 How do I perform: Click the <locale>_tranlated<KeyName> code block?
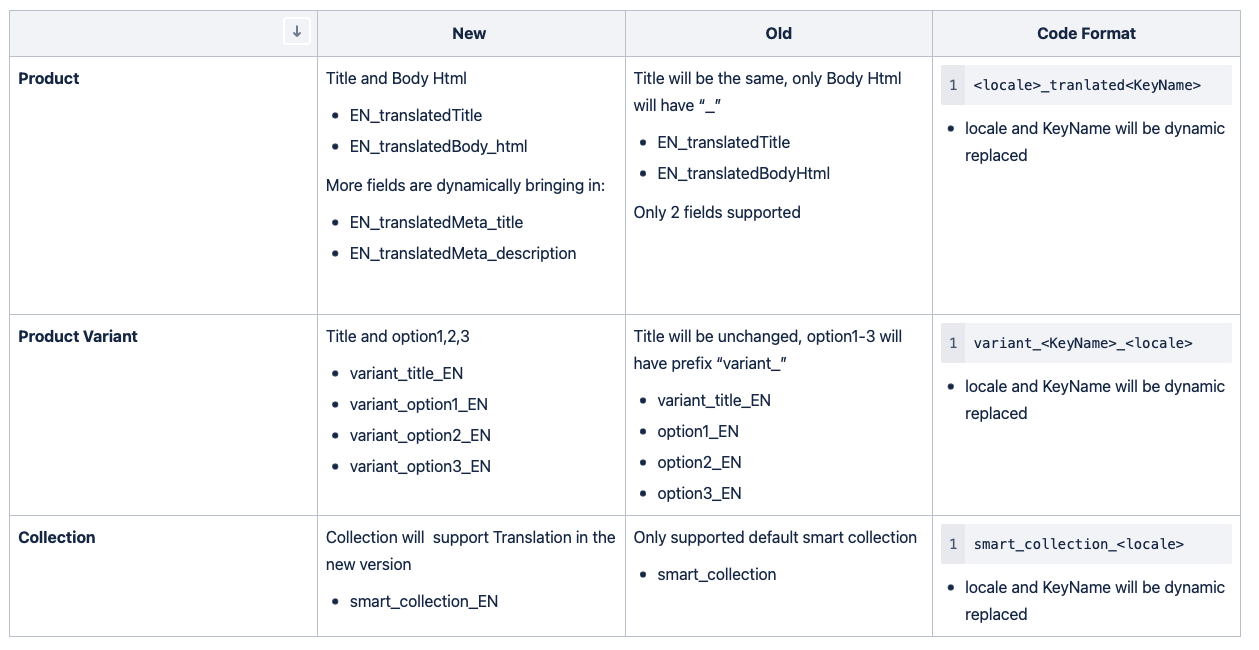pos(1086,85)
